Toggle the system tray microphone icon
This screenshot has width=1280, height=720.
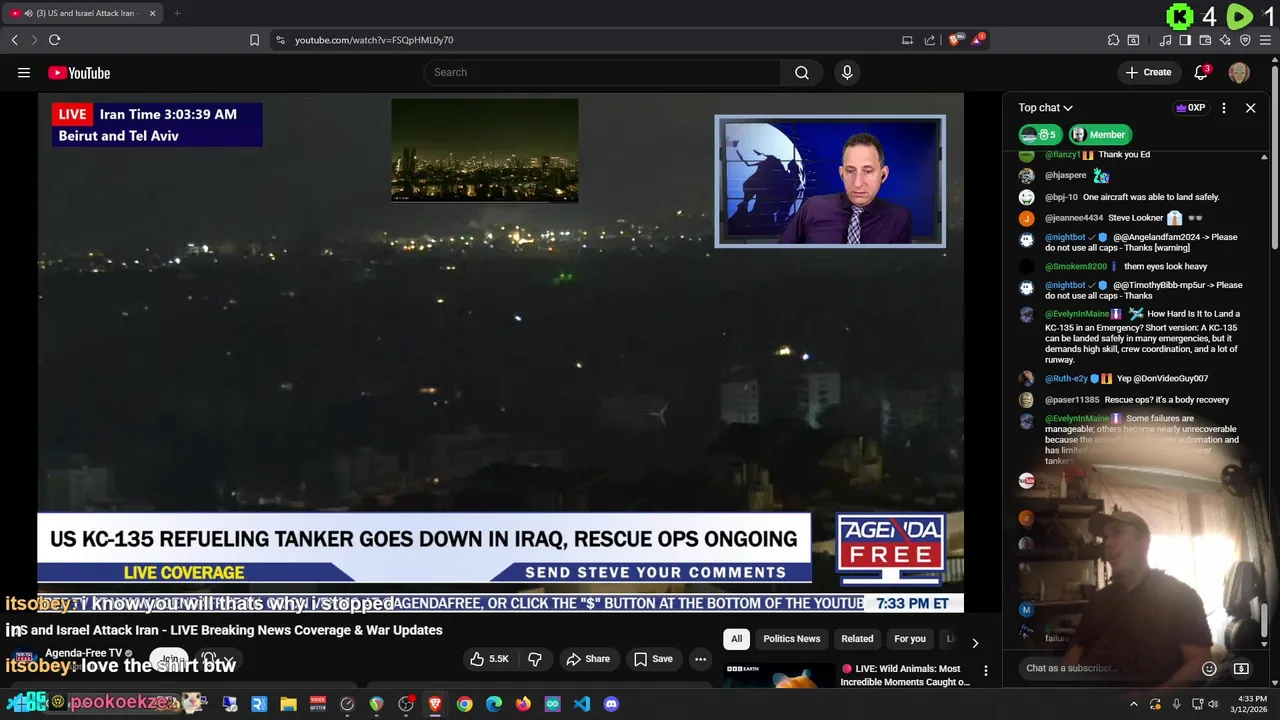pos(1176,704)
